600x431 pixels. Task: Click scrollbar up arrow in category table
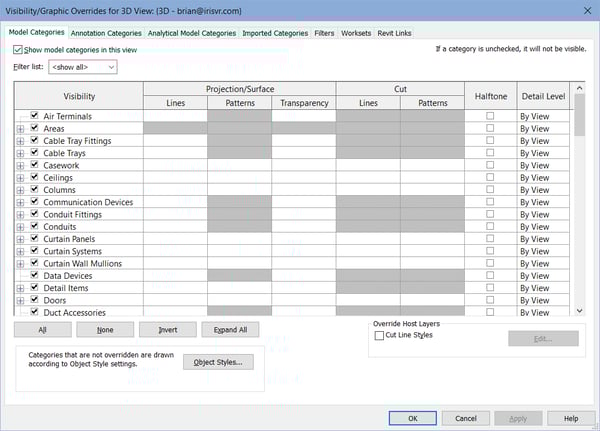(580, 88)
